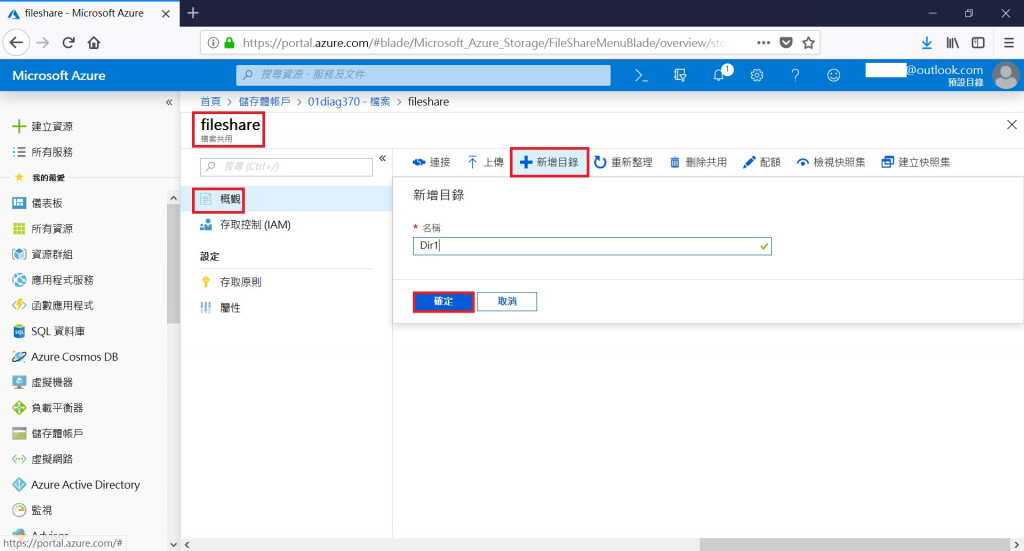Screen dimensions: 1024x551
Task: Click 重新整理 refresh in toolbar
Action: coord(623,163)
